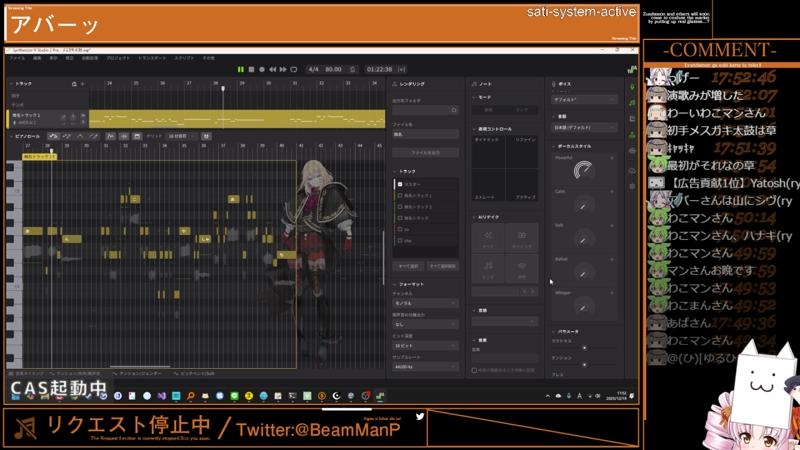Click the select all tracks button
This screenshot has width=800, height=450.
point(408,267)
